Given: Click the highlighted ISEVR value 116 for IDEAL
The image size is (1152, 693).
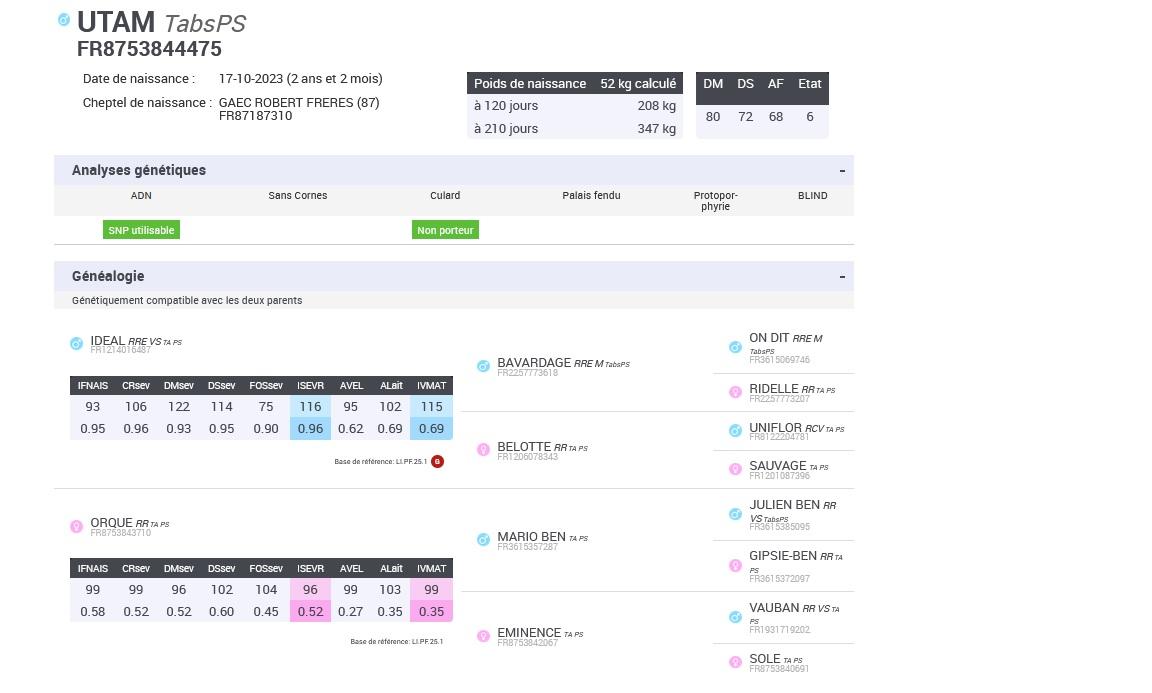Looking at the screenshot, I should pos(310,406).
